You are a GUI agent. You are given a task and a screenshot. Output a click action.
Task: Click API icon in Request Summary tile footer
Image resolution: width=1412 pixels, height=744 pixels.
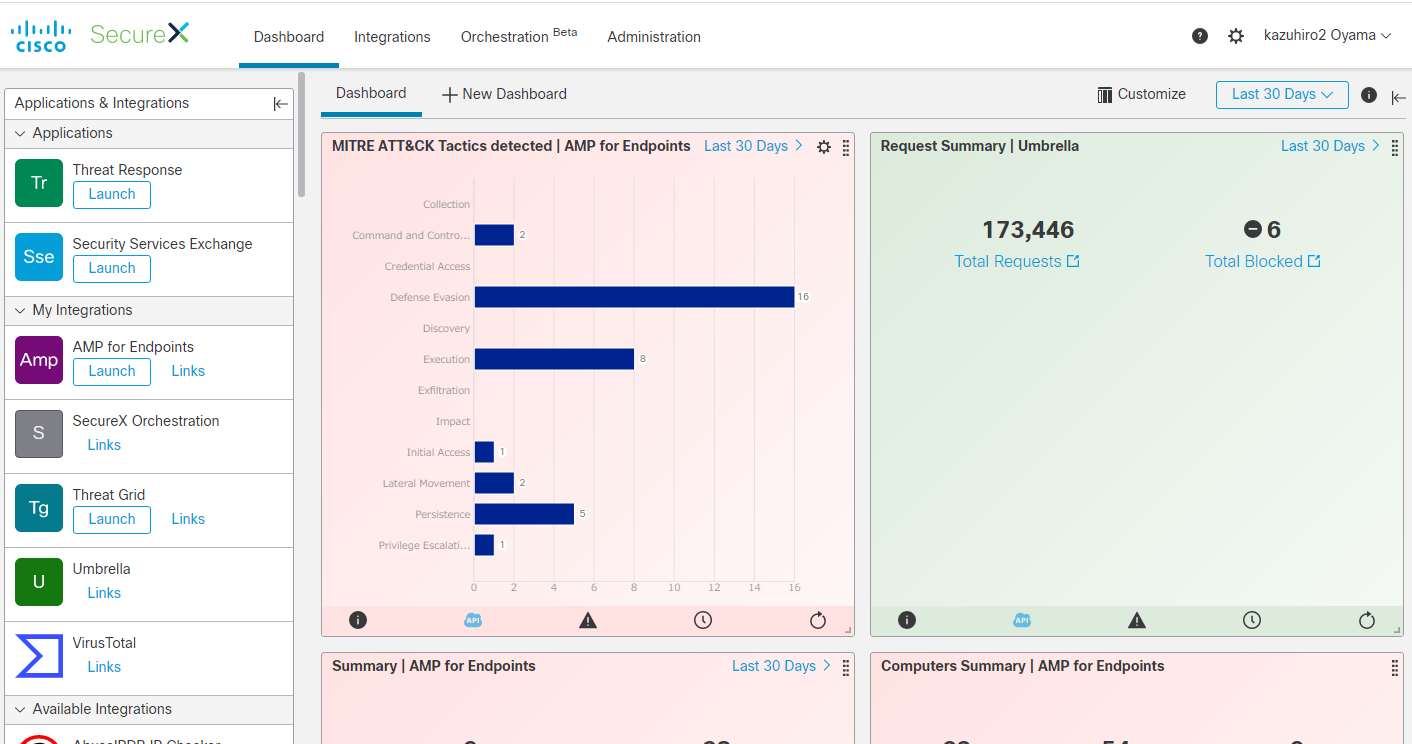tap(1022, 620)
